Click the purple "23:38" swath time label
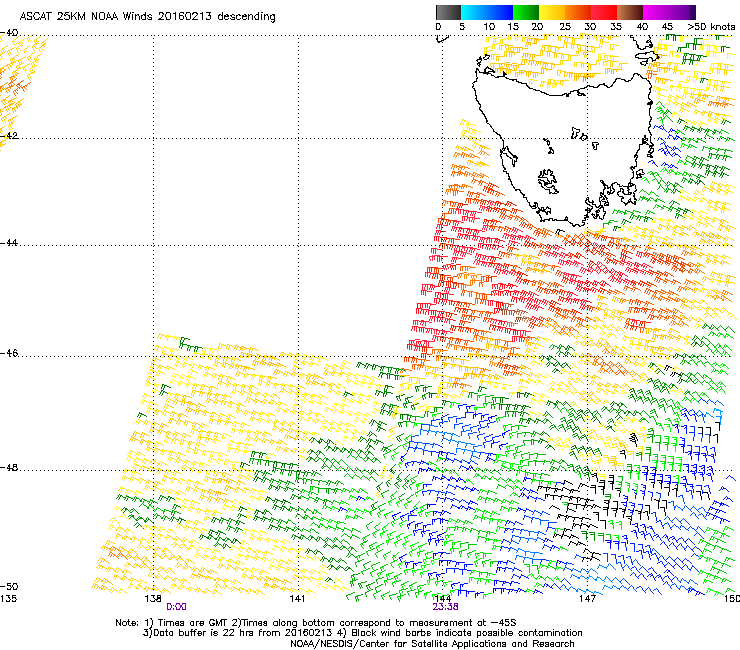This screenshot has height=650, width=740. 446,607
